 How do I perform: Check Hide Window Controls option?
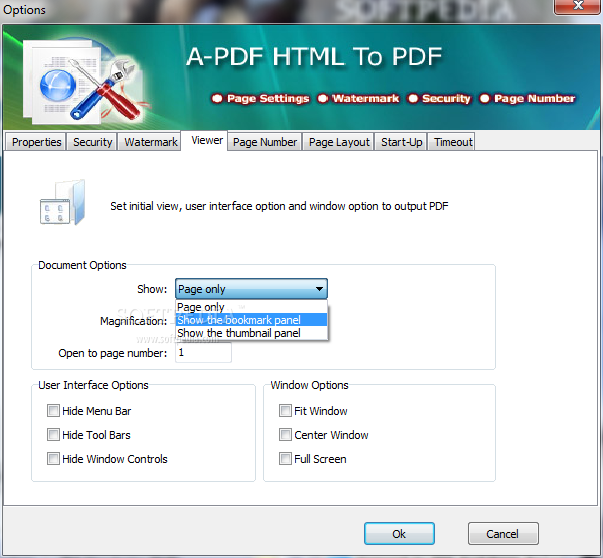point(53,458)
